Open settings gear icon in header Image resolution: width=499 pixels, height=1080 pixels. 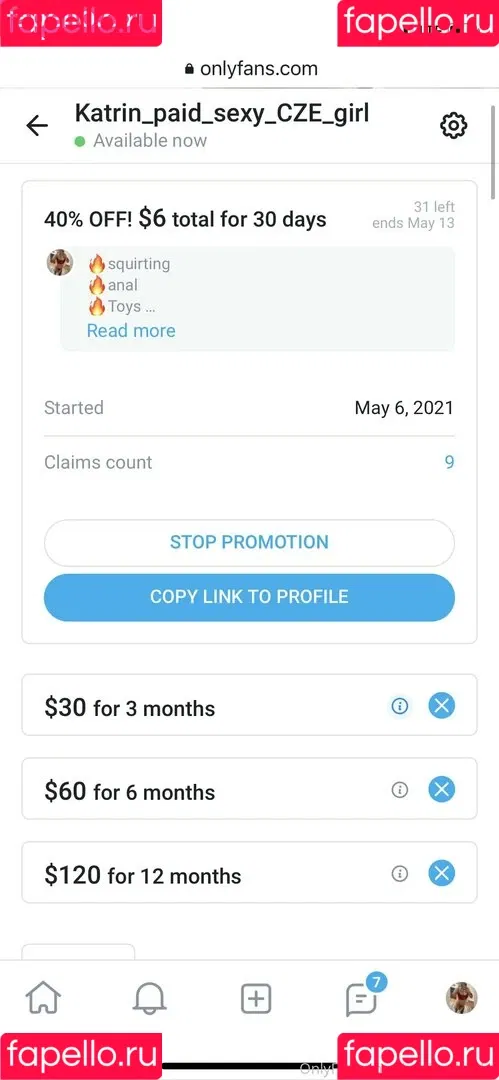(454, 125)
